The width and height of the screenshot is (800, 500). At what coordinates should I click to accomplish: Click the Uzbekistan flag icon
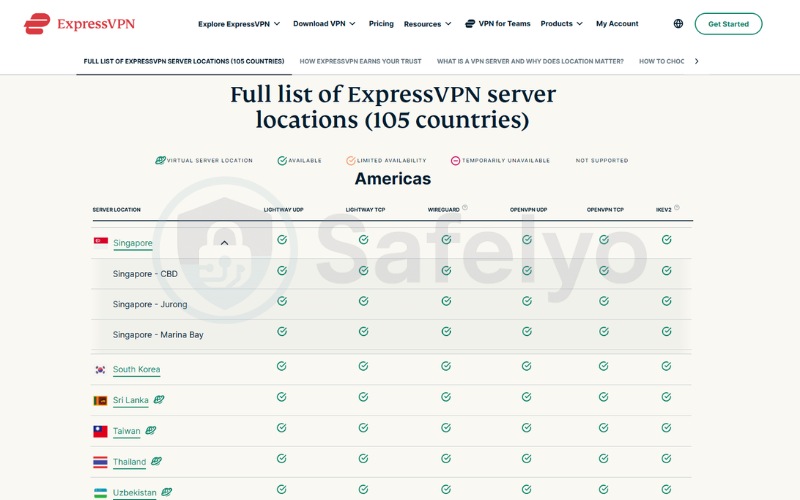click(x=100, y=493)
